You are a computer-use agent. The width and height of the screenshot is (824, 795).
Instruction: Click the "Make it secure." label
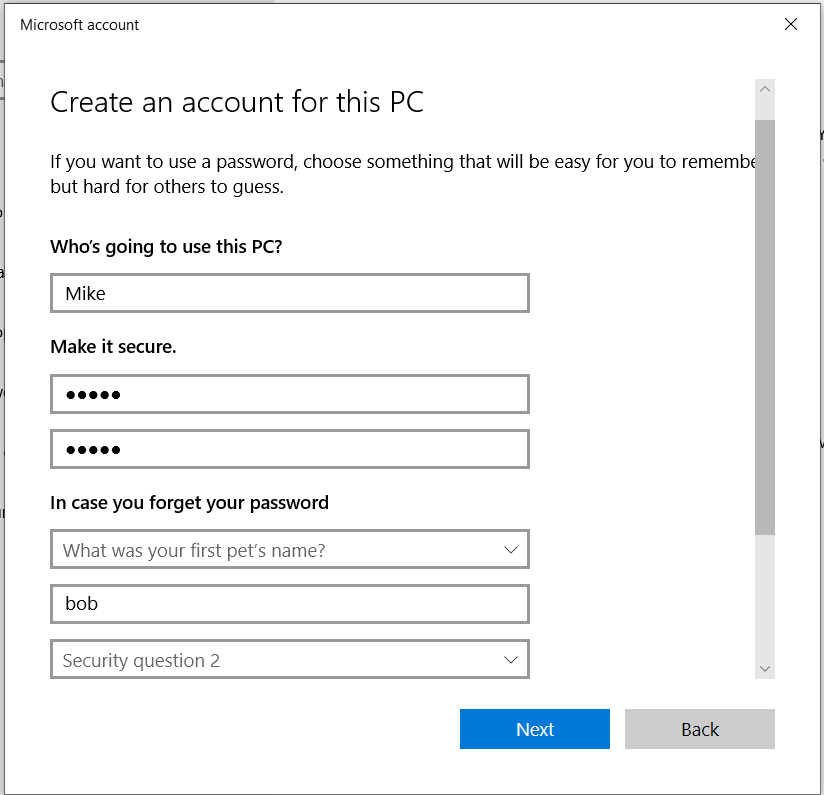(x=113, y=347)
